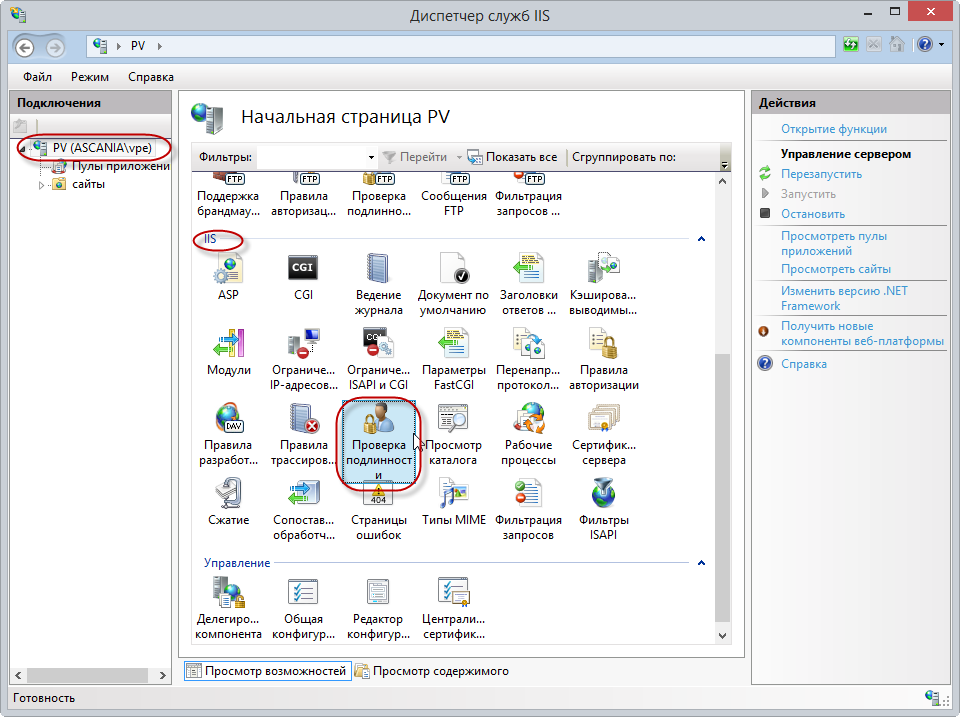The image size is (960, 717).
Task: Open the ASP feature icon
Action: (x=228, y=277)
